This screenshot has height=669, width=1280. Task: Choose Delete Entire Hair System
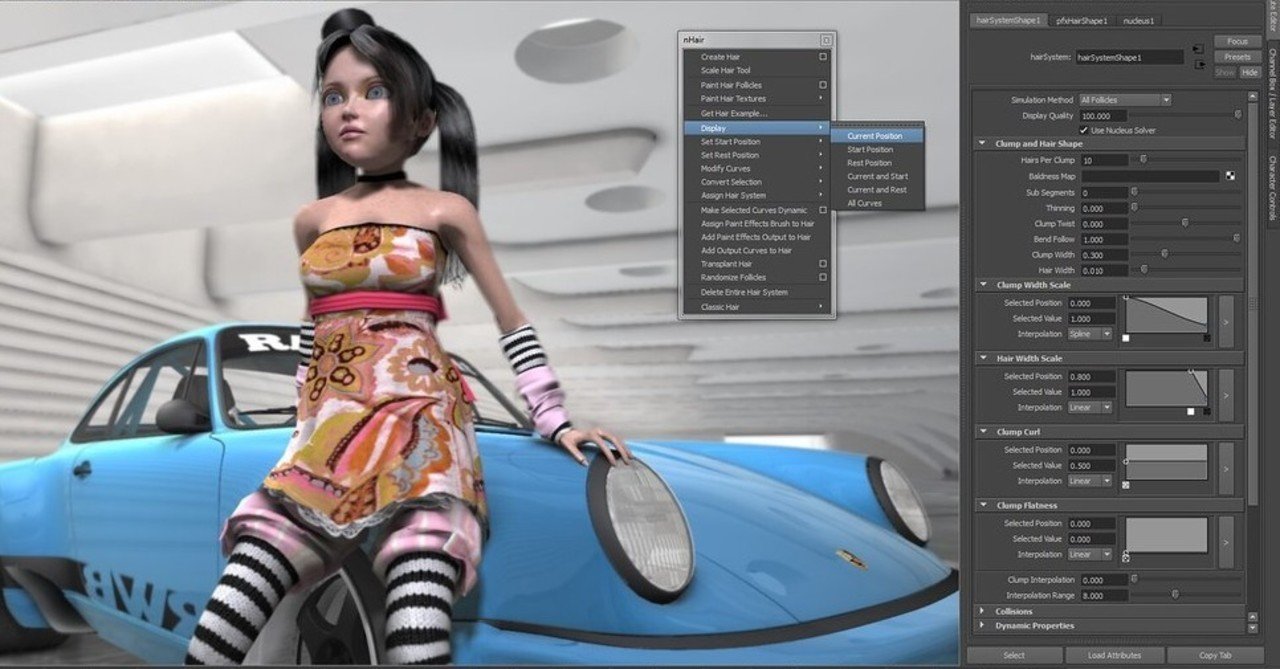[x=756, y=292]
